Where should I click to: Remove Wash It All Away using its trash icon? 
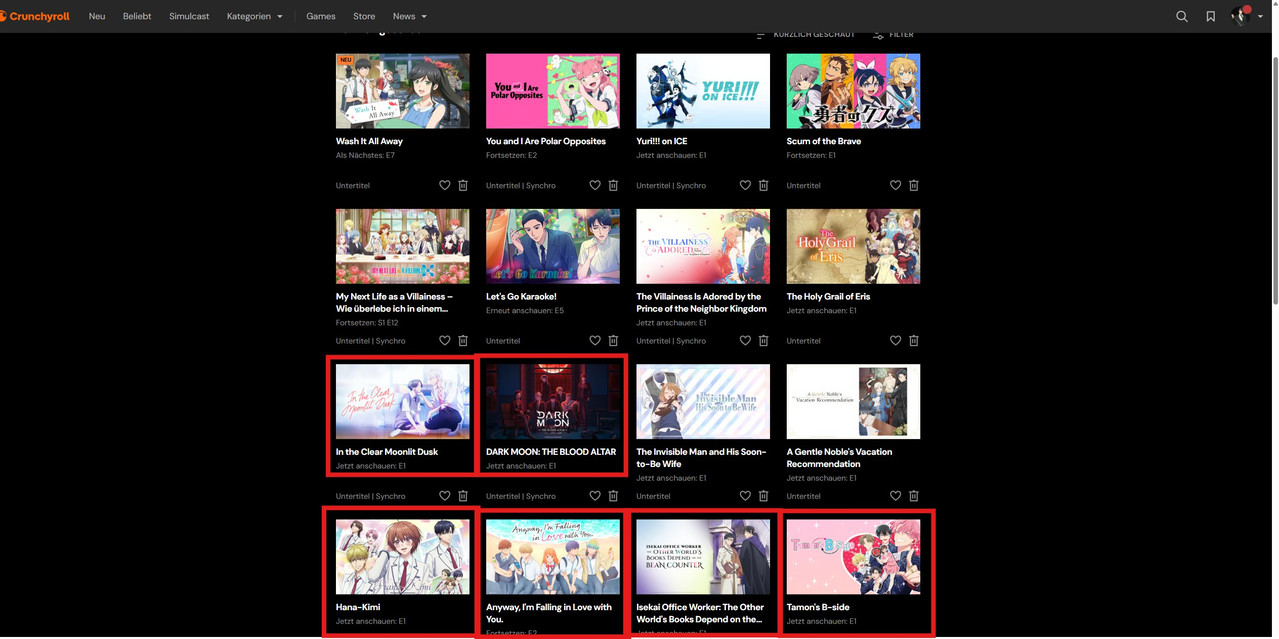tap(463, 185)
